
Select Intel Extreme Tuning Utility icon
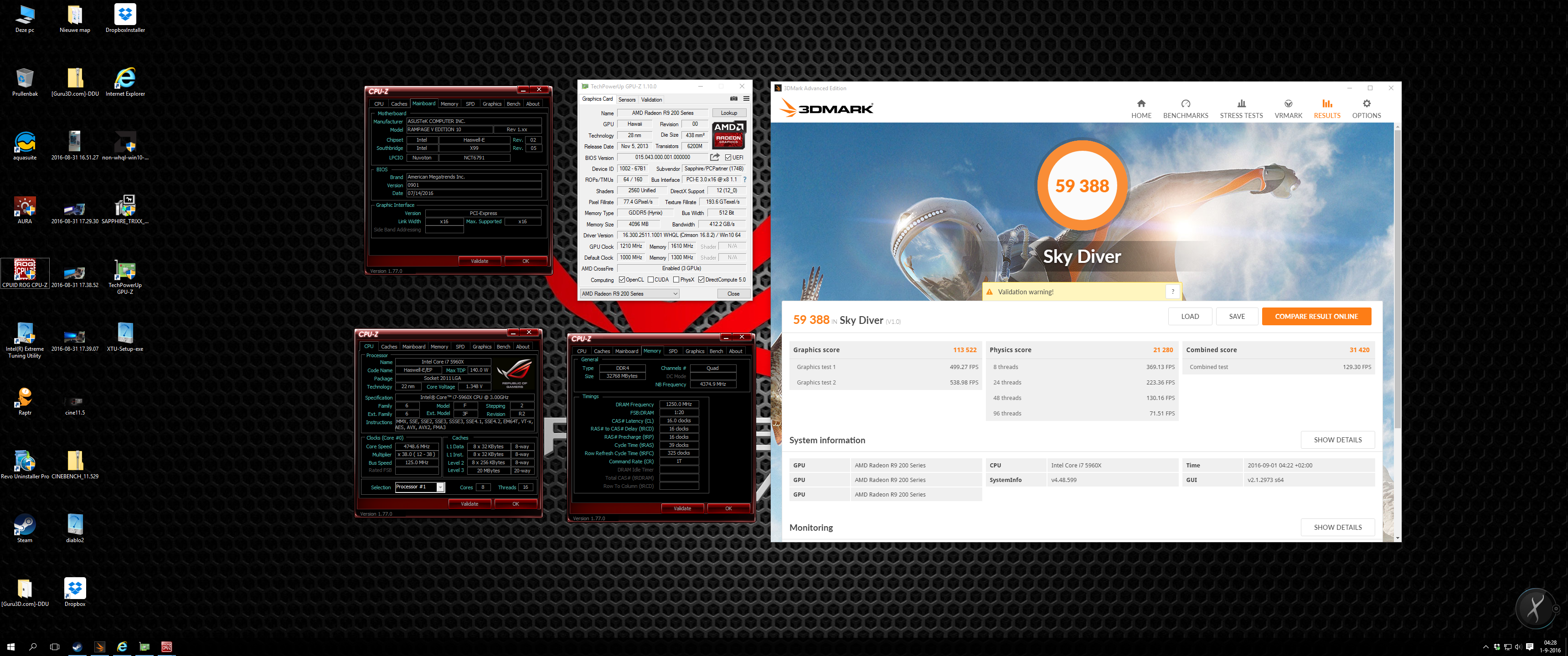[x=25, y=341]
